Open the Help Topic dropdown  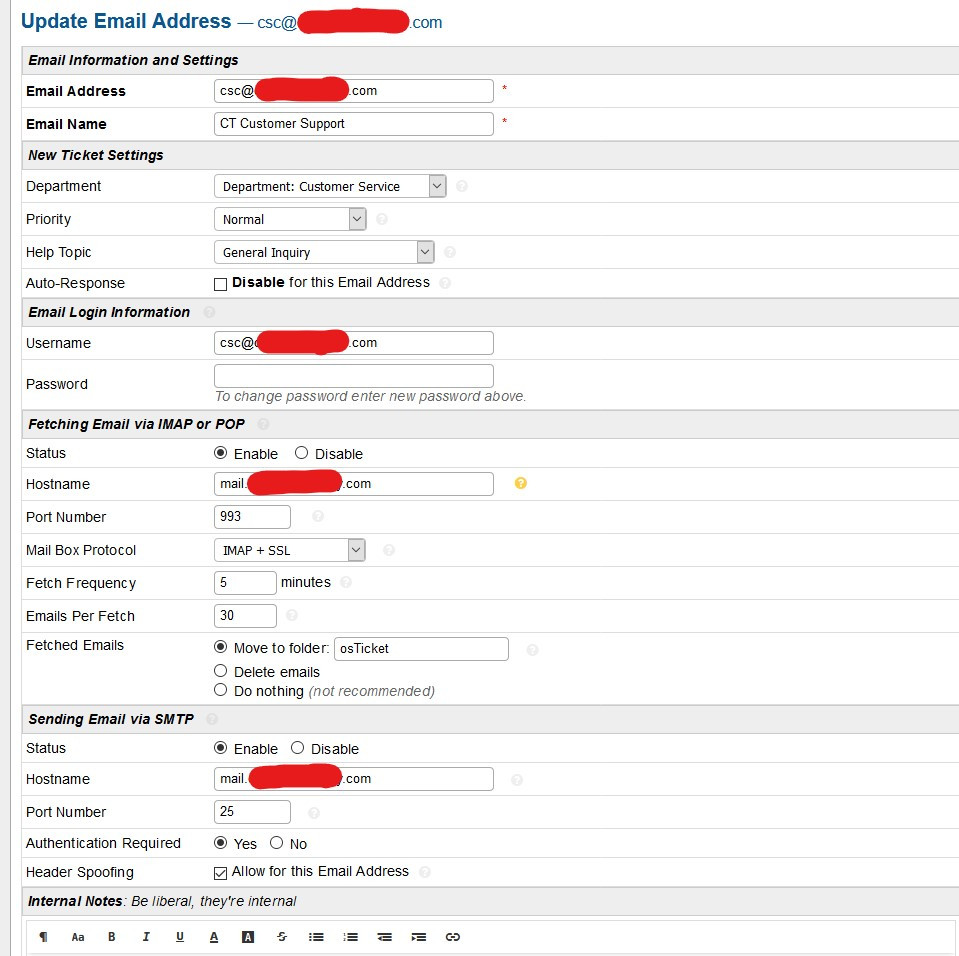[x=324, y=252]
